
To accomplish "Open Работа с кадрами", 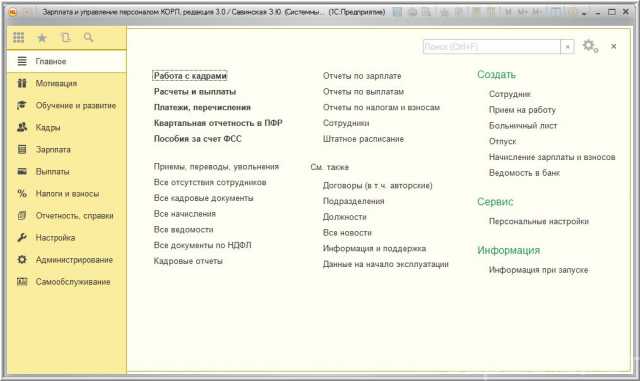I will (x=190, y=76).
